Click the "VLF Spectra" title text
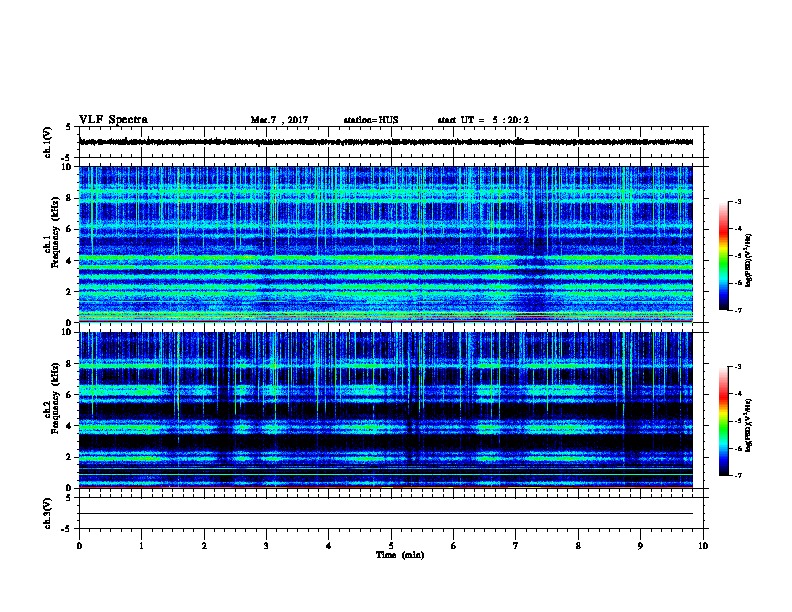This screenshot has height=612, width=792. coord(113,120)
